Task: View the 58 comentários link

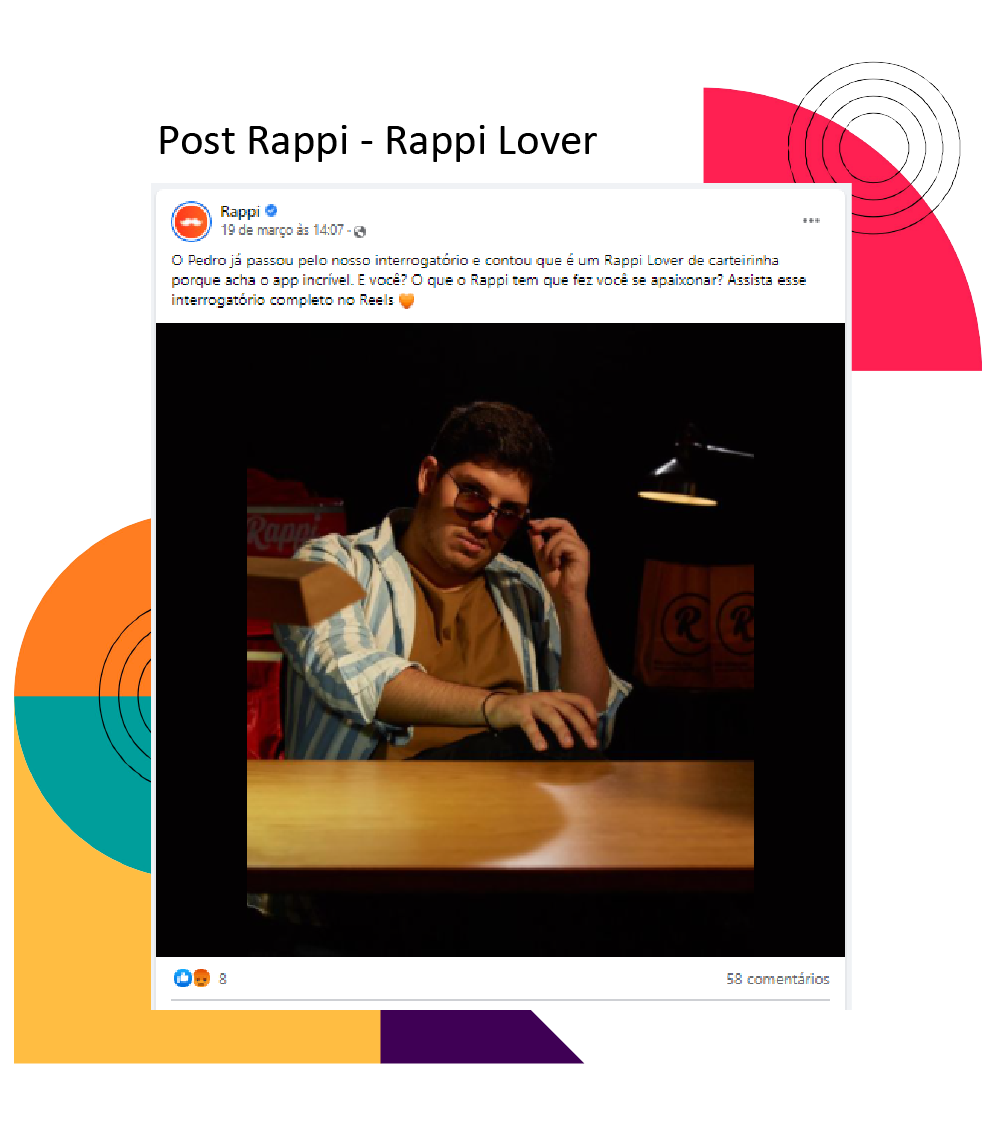Action: [777, 979]
